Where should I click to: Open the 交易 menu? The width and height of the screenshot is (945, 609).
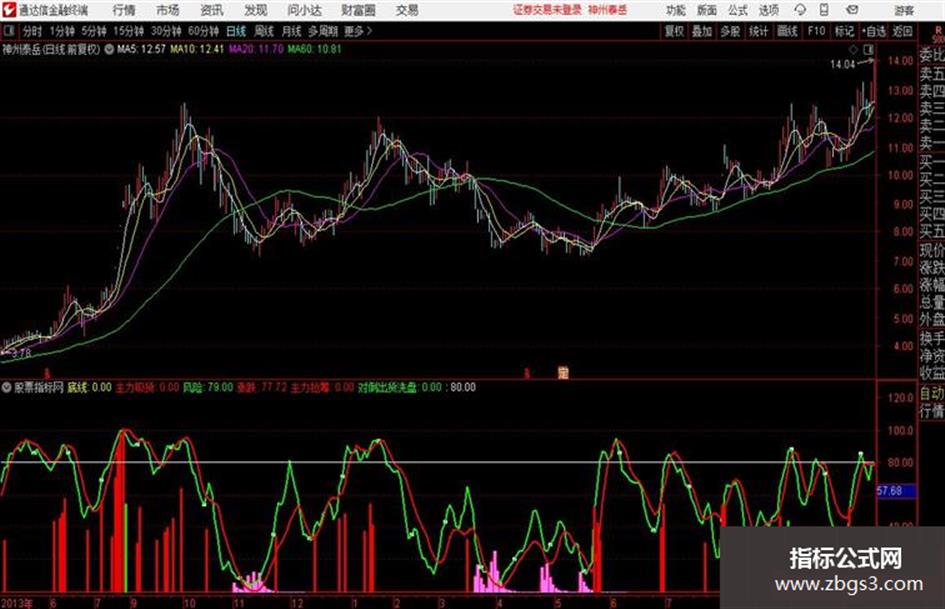click(x=407, y=10)
